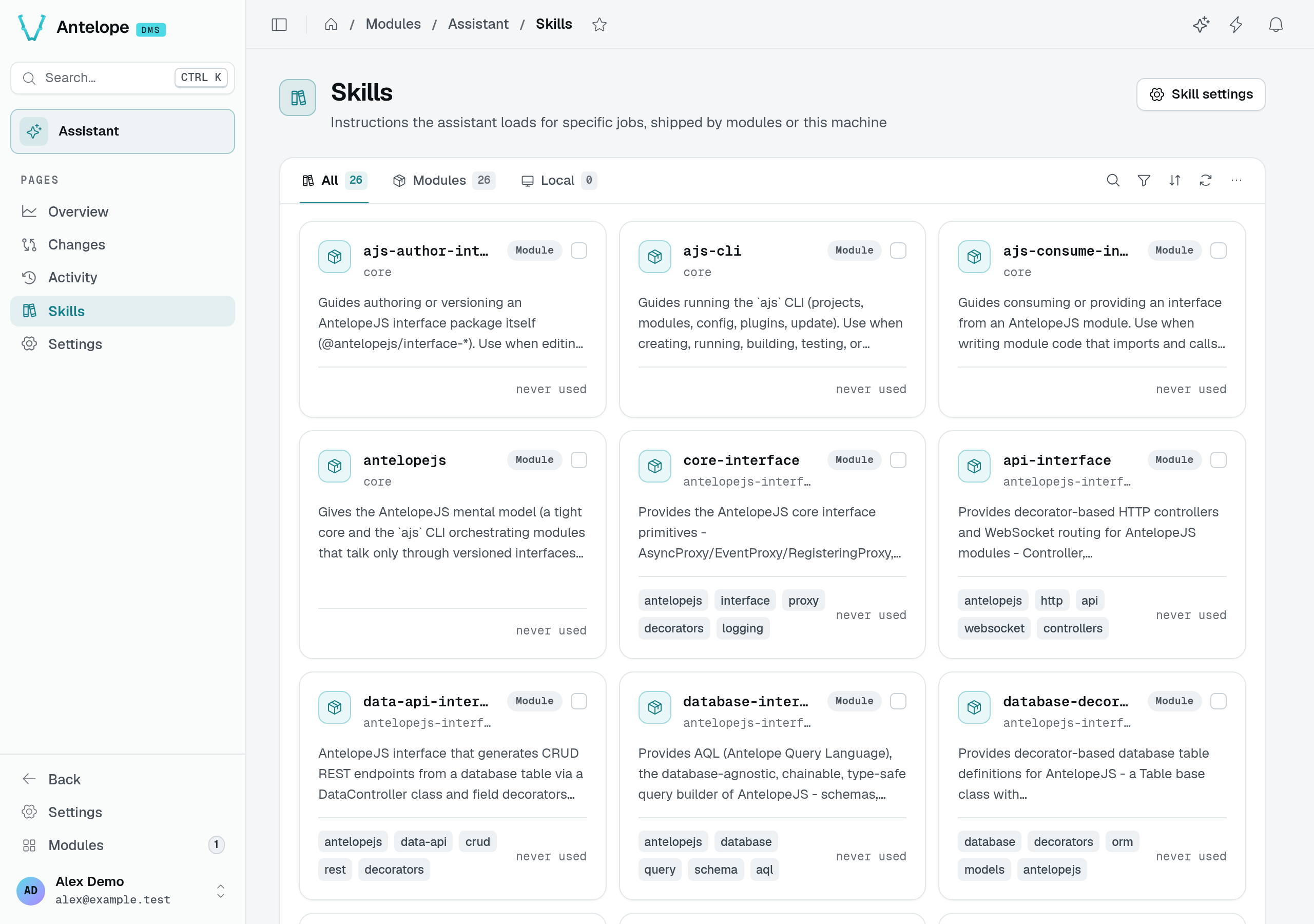Open Modules in sidebar footer
1314x924 pixels.
coord(123,845)
